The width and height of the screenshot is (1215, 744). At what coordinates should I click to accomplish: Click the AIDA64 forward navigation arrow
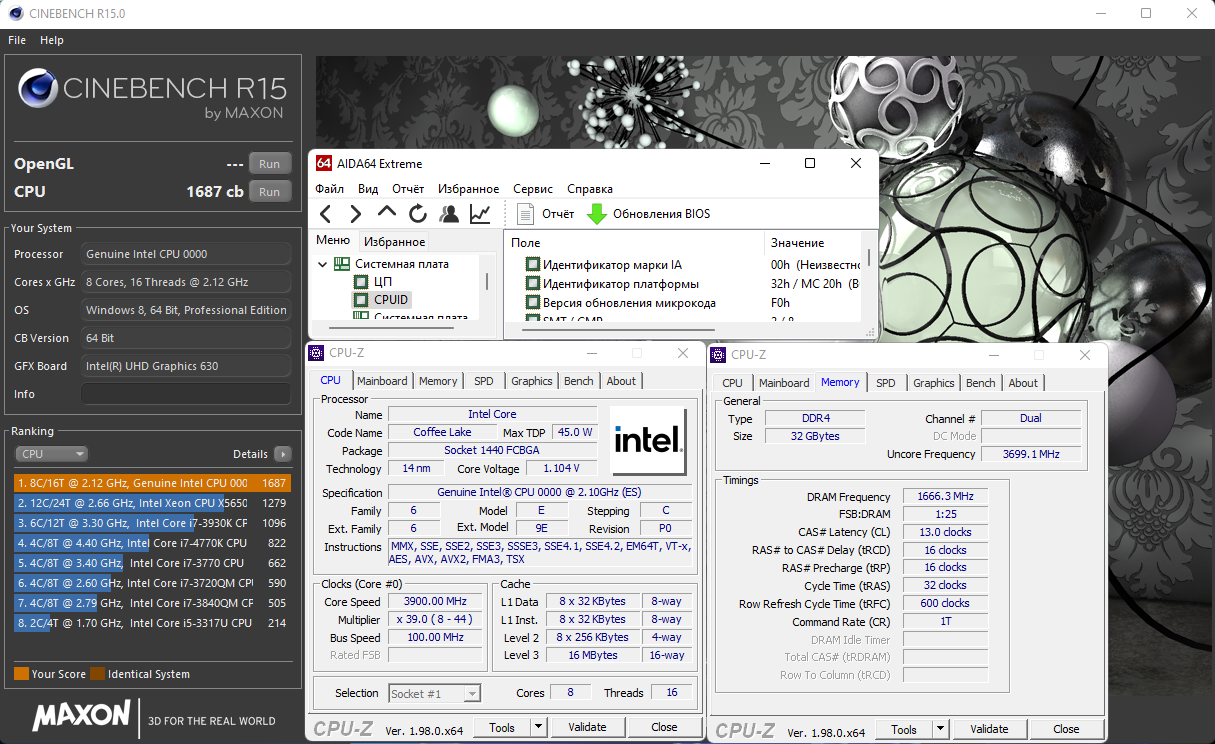click(x=356, y=214)
